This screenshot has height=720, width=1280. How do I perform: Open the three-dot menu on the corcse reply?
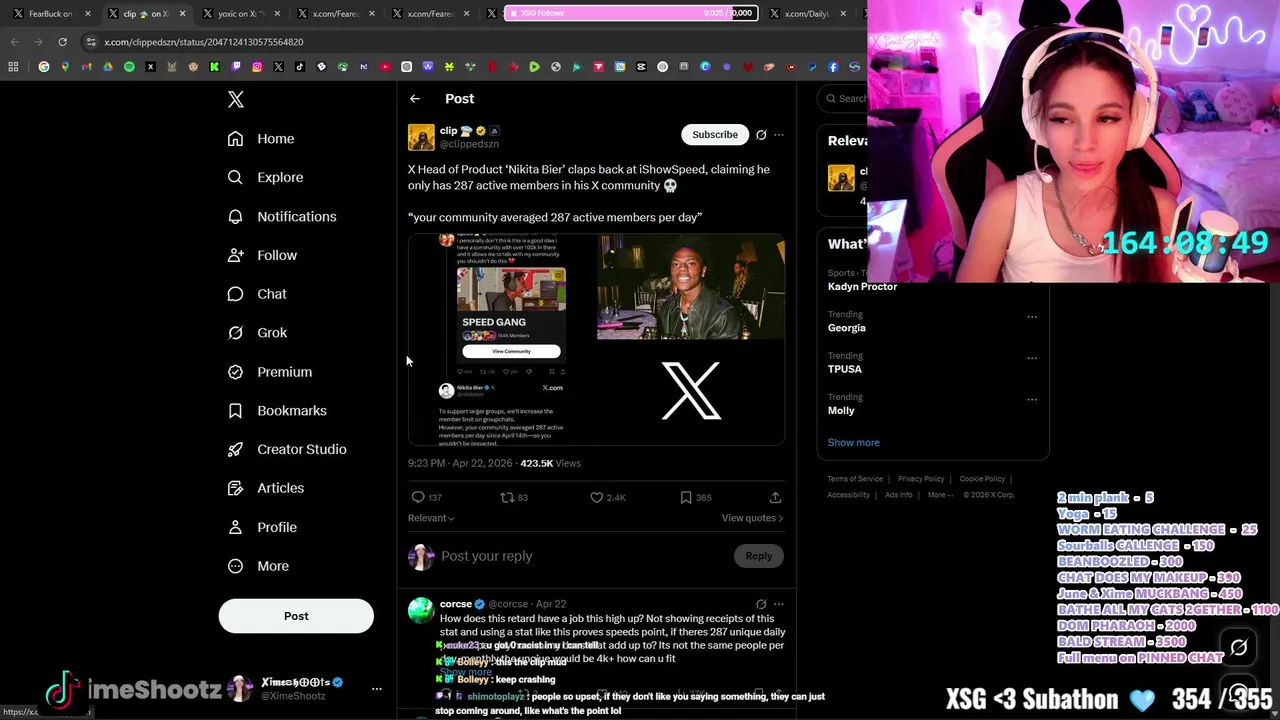779,604
